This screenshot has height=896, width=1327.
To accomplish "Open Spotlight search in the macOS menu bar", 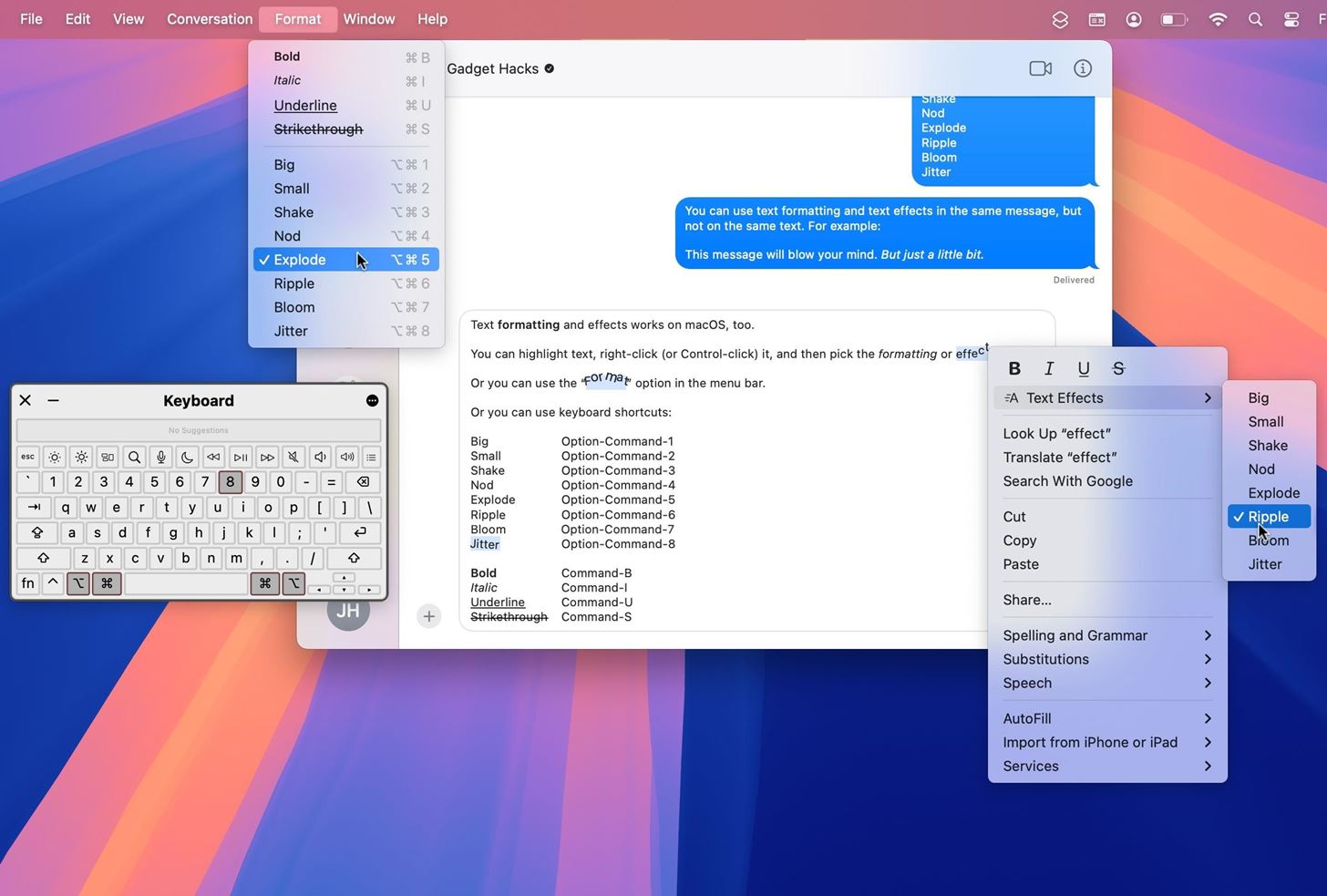I will pos(1255,19).
